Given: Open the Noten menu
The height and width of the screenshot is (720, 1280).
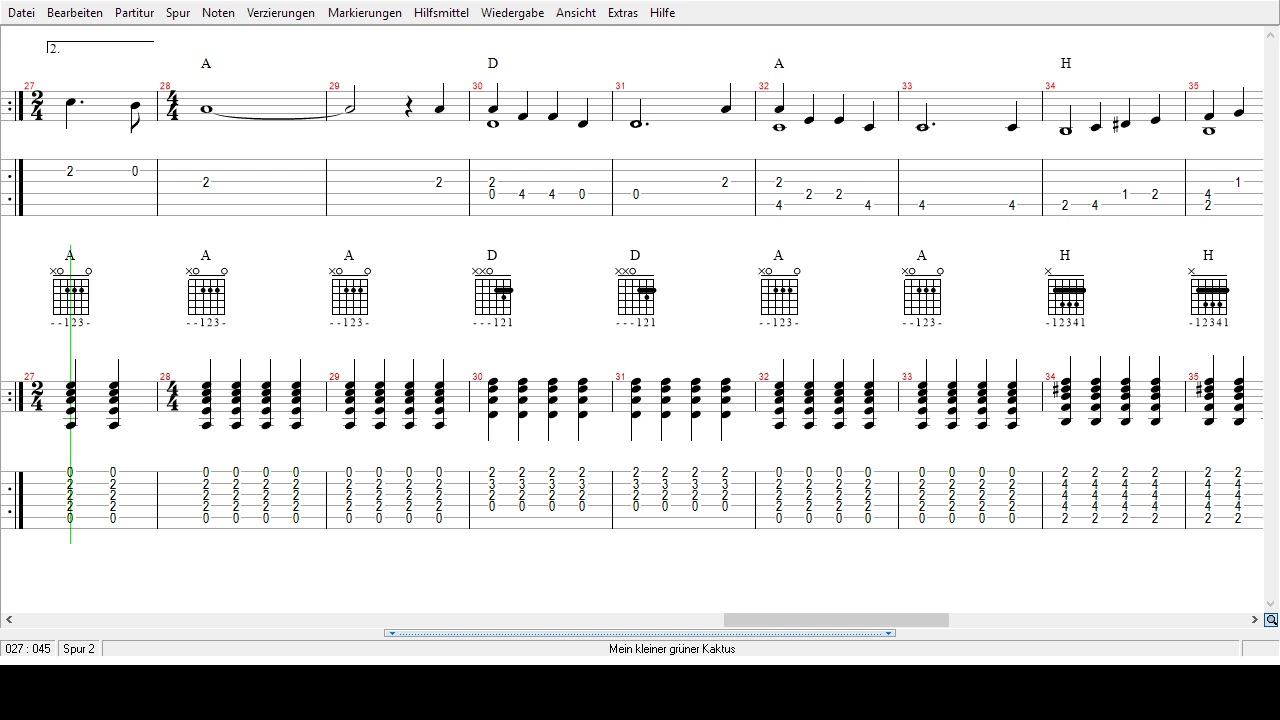Looking at the screenshot, I should (218, 13).
